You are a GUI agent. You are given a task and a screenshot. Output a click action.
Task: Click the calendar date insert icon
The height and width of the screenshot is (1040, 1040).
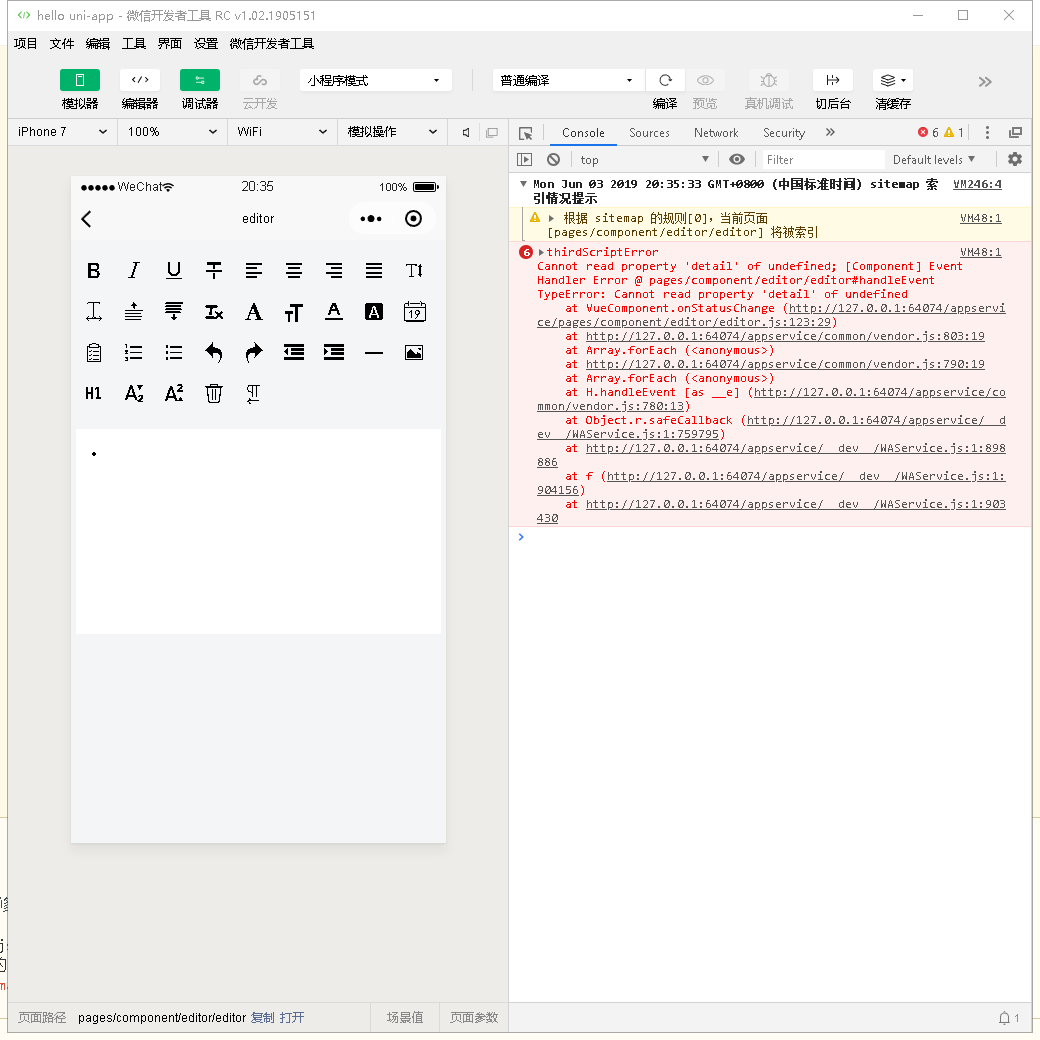415,312
